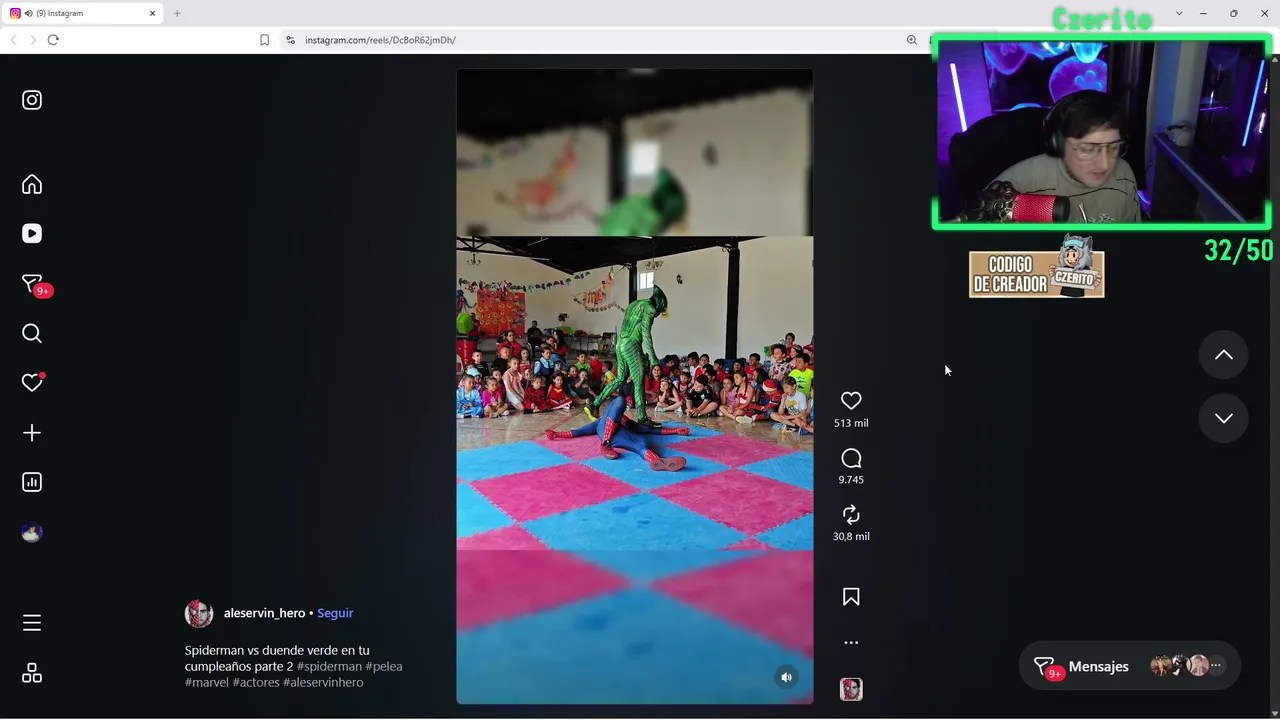Click the 513 mil likes count

[x=851, y=423]
